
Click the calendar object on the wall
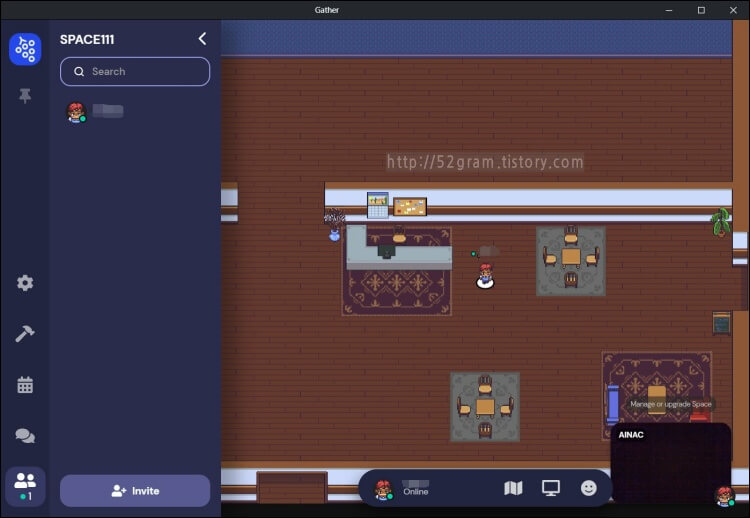(x=377, y=205)
